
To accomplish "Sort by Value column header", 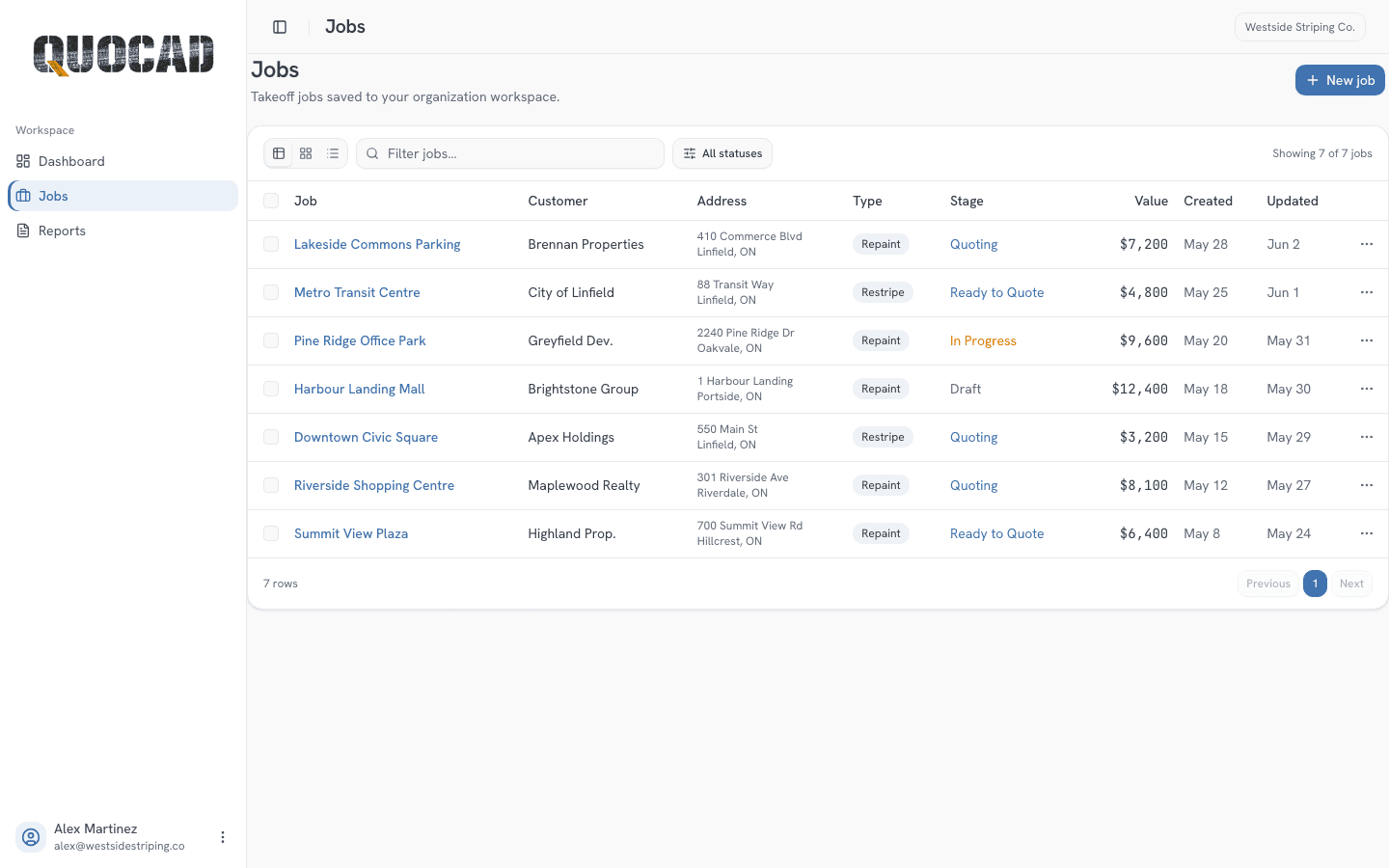I will pyautogui.click(x=1151, y=201).
